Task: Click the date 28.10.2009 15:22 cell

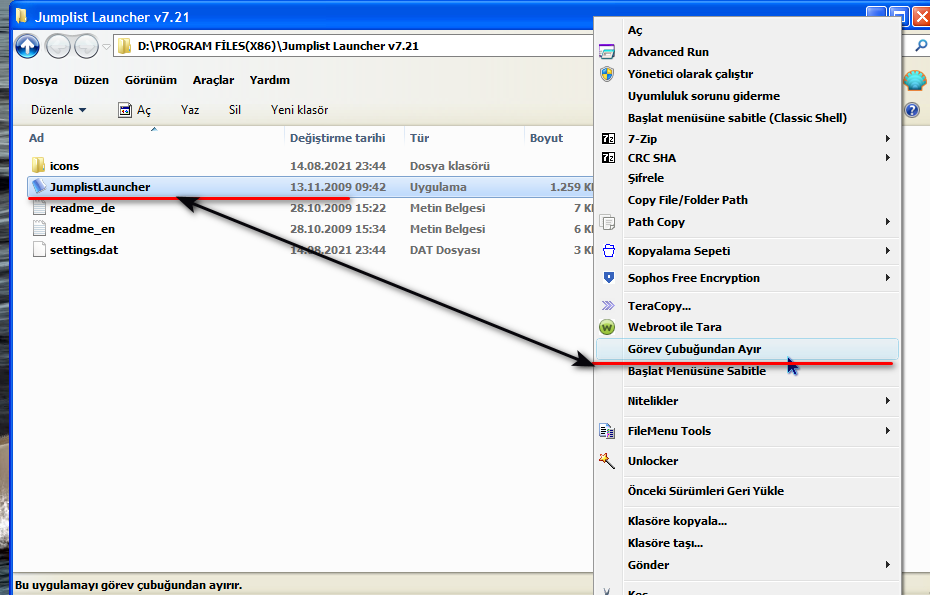Action: tap(338, 208)
